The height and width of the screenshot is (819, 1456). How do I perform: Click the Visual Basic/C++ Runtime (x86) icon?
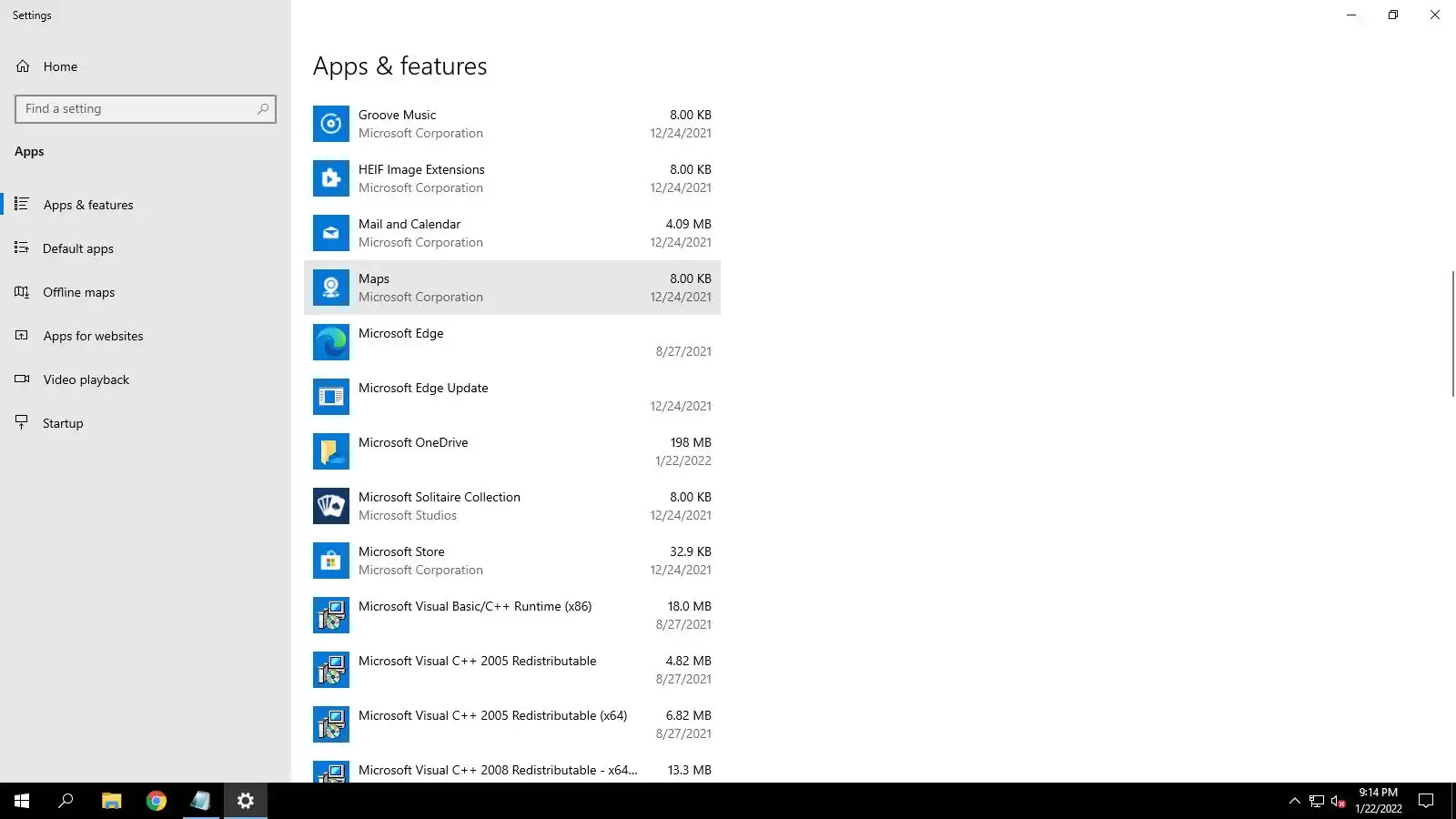pos(331,615)
